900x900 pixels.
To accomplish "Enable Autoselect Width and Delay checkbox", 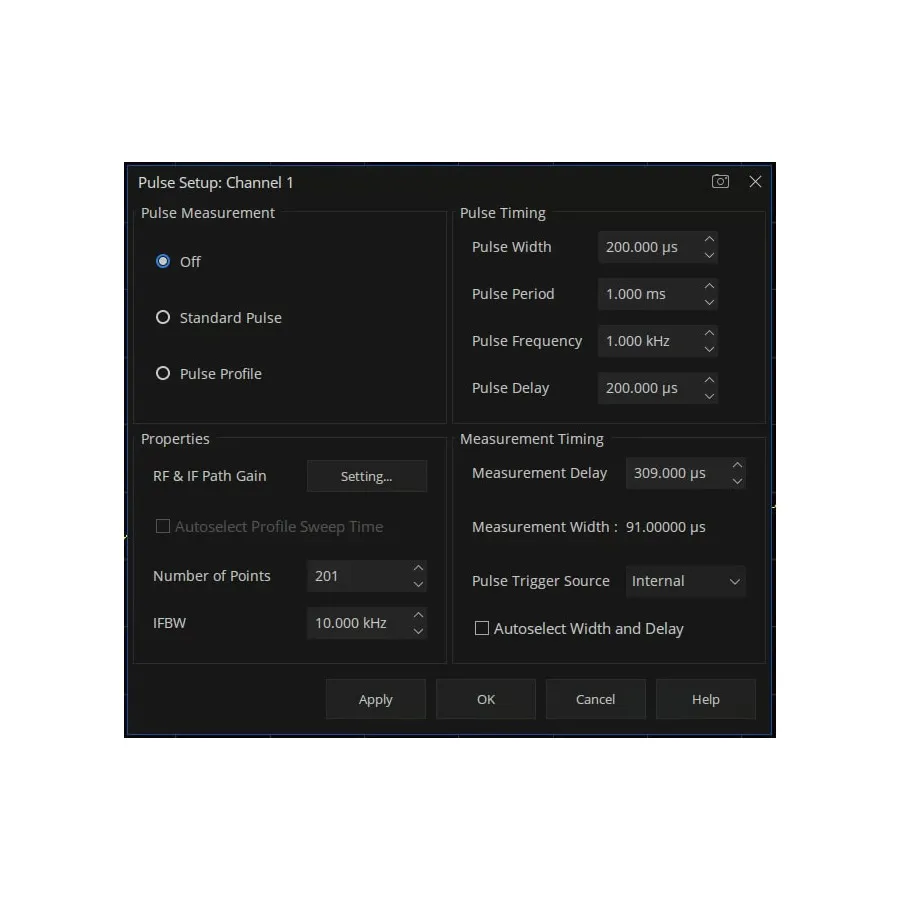I will coord(482,628).
